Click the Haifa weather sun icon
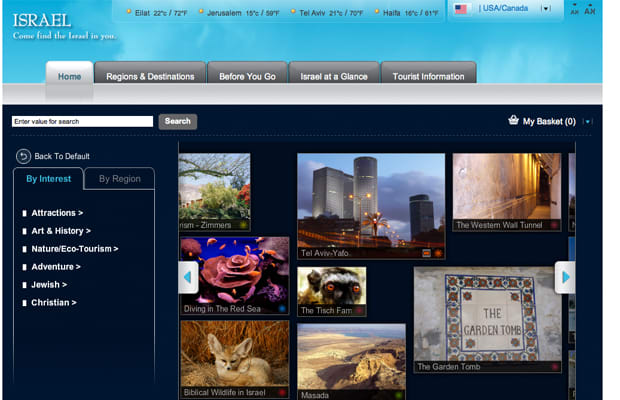 point(377,12)
